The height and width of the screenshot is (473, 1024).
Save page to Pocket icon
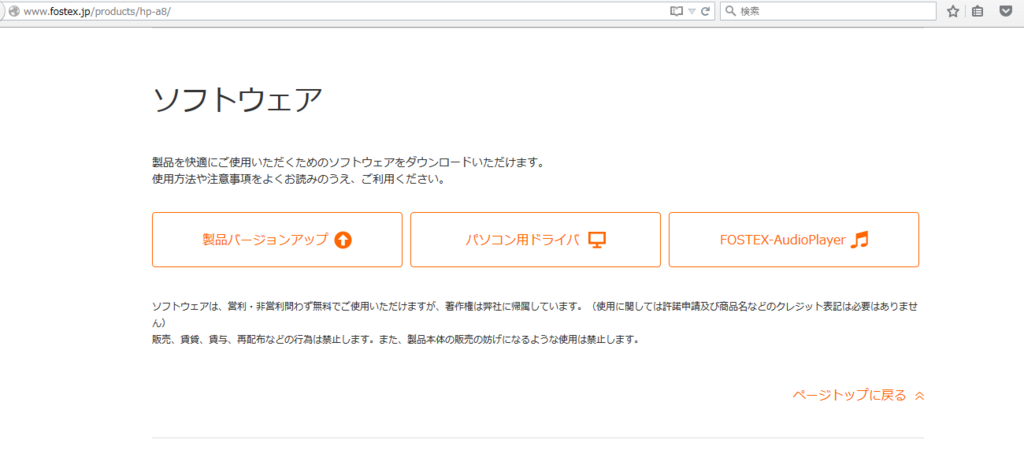pyautogui.click(x=1006, y=12)
